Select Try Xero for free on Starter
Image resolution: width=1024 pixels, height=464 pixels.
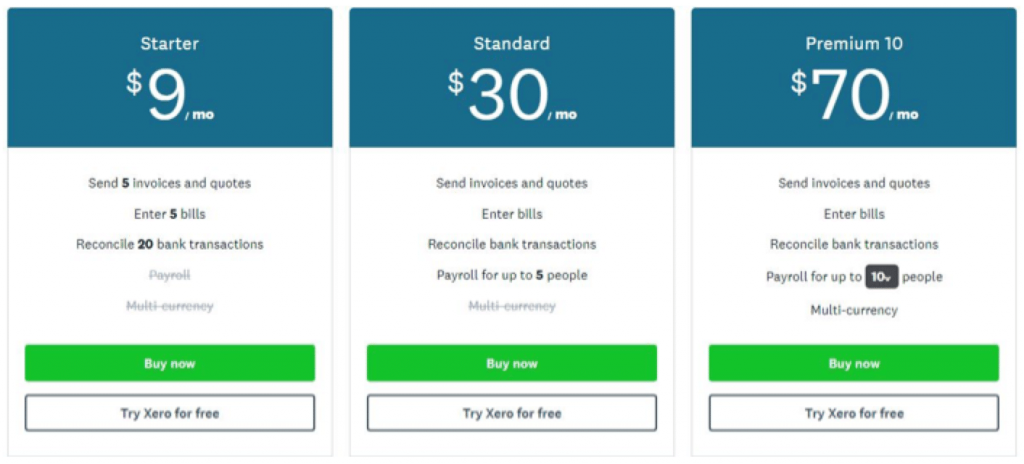(x=170, y=413)
